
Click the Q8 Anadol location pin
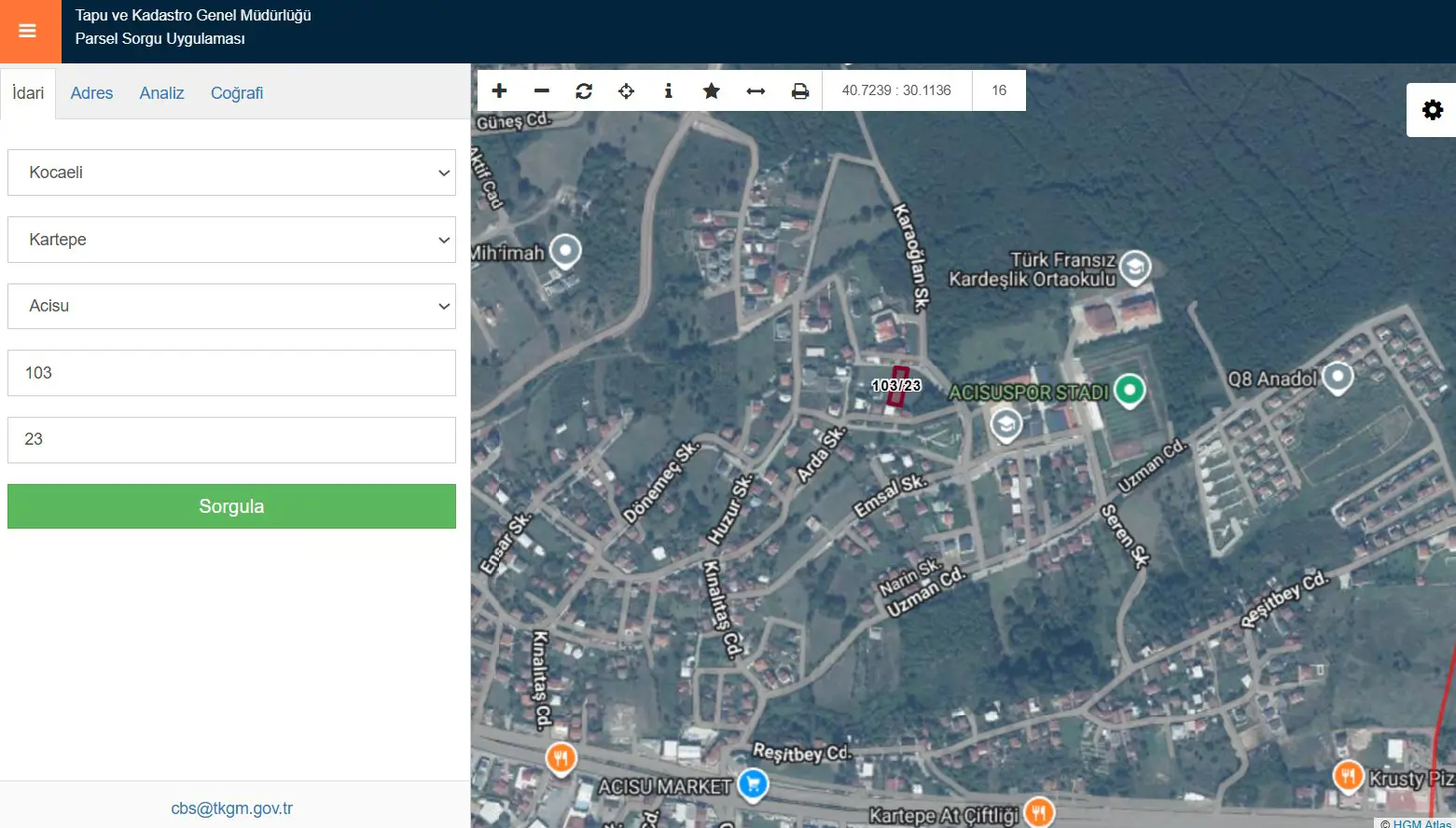[1338, 379]
